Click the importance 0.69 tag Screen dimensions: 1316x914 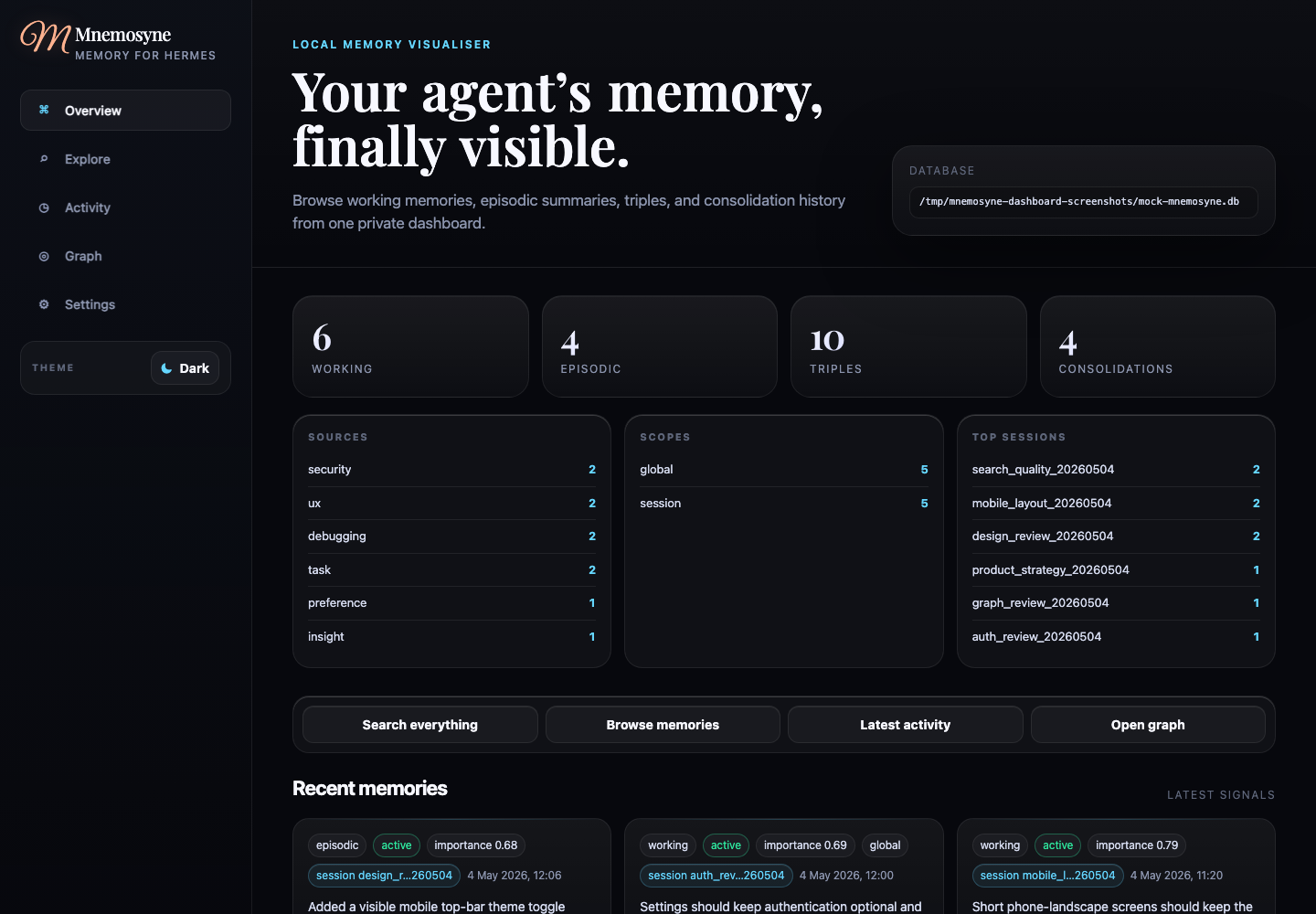(805, 845)
